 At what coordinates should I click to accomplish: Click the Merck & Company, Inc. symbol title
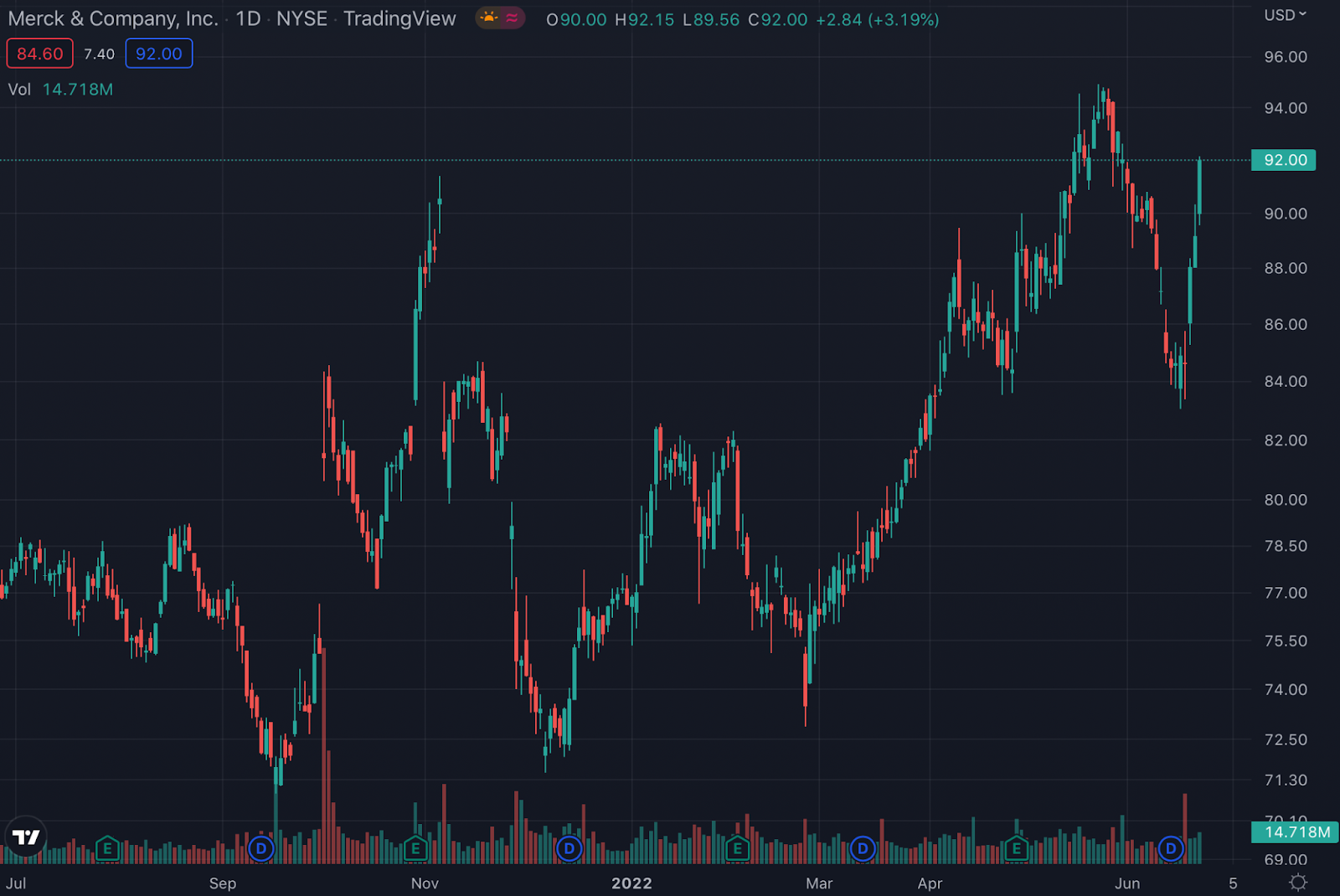coord(113,18)
